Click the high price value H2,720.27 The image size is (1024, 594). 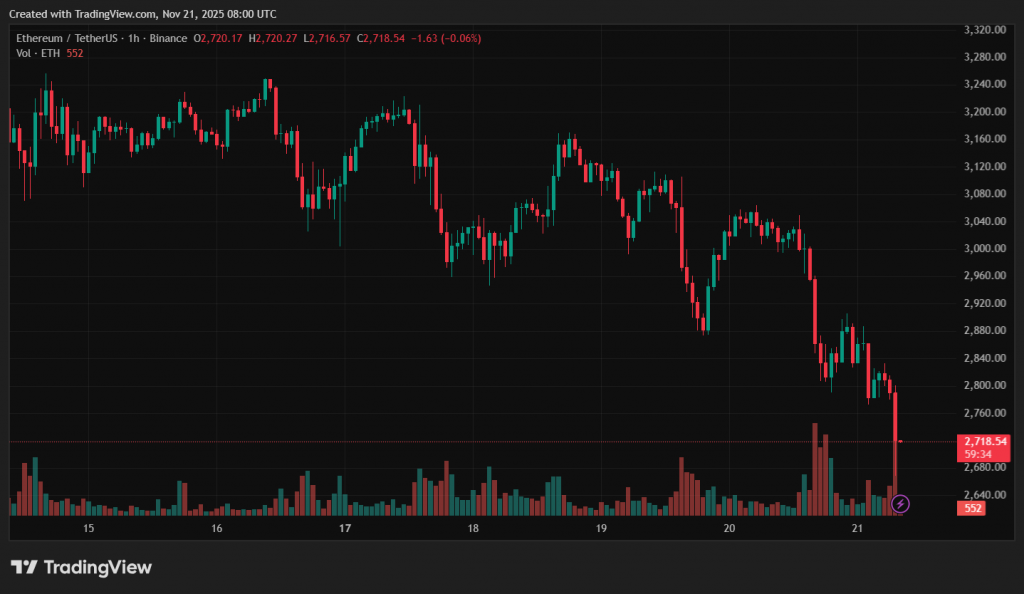click(273, 38)
